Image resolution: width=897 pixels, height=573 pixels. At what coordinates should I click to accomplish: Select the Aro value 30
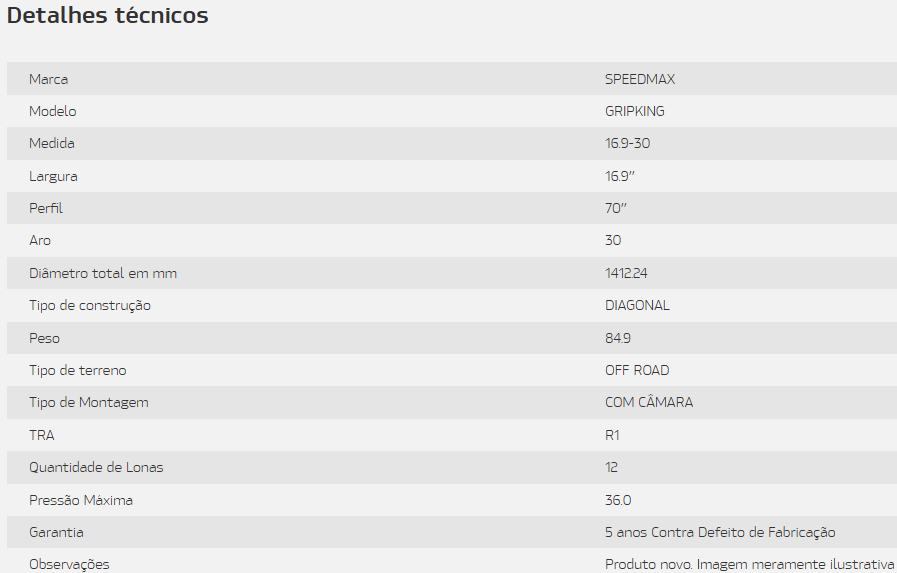tap(613, 240)
